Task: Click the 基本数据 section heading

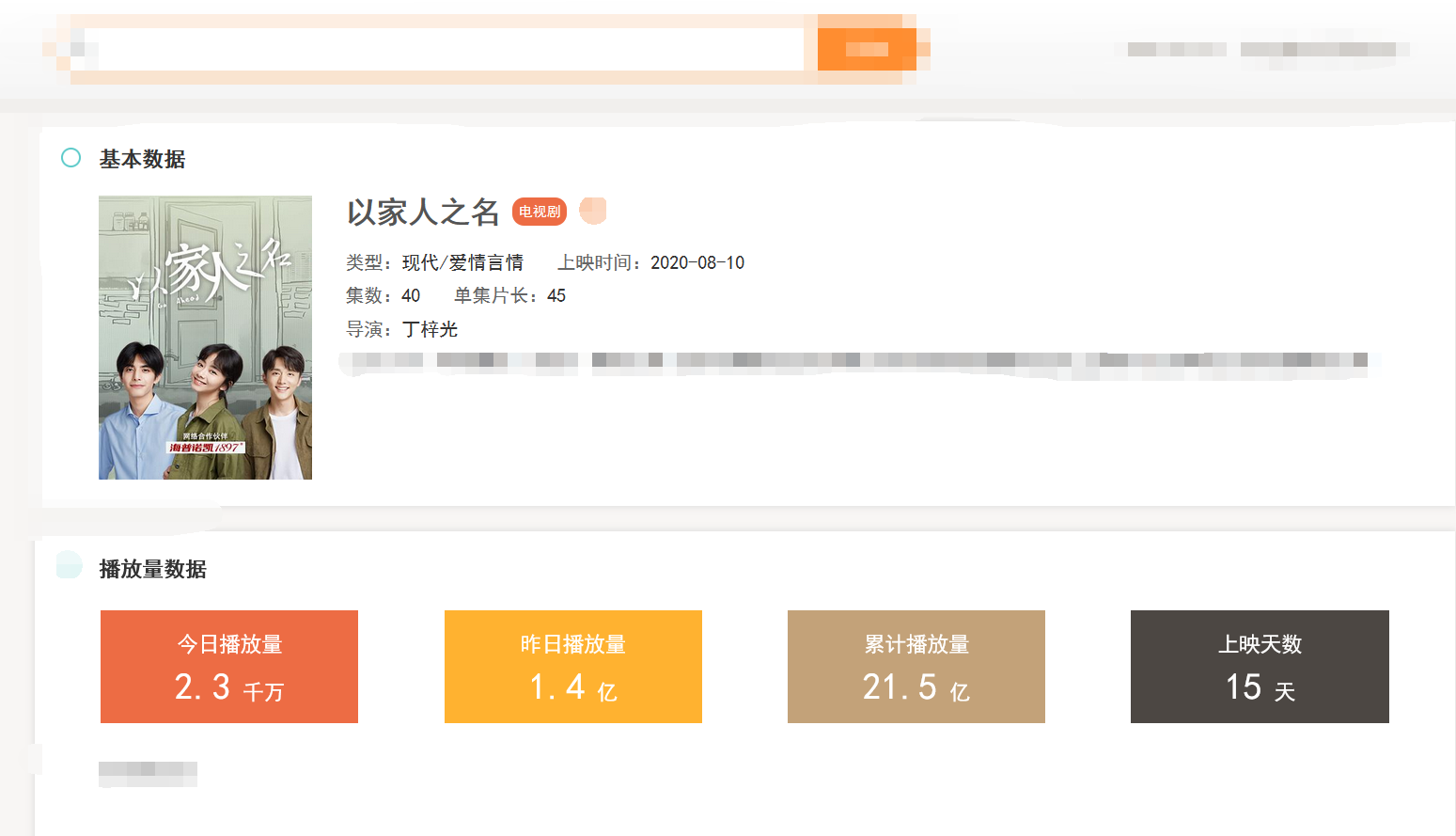Action: coord(142,159)
